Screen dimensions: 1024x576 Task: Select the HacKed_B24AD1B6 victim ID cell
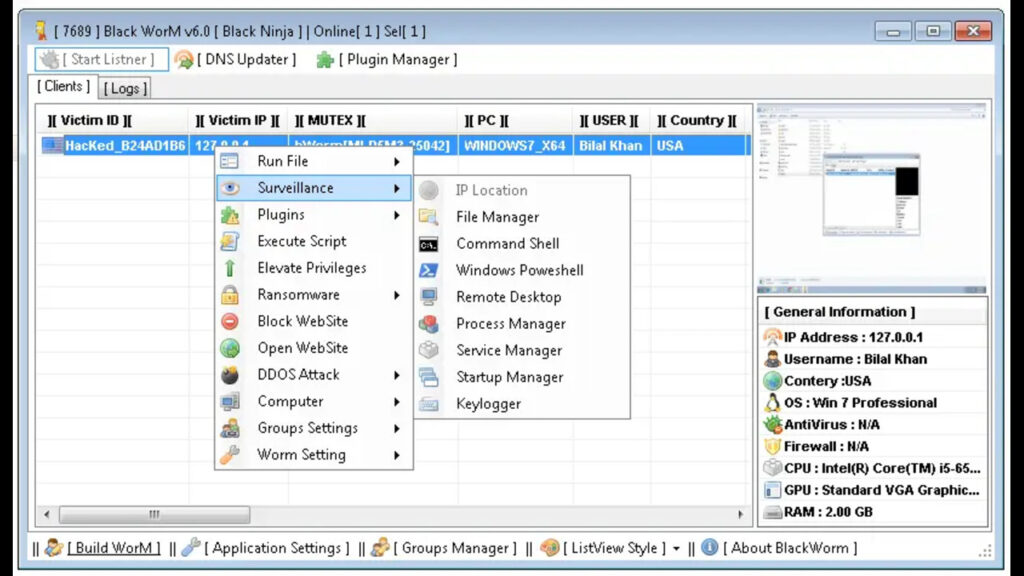coord(125,146)
